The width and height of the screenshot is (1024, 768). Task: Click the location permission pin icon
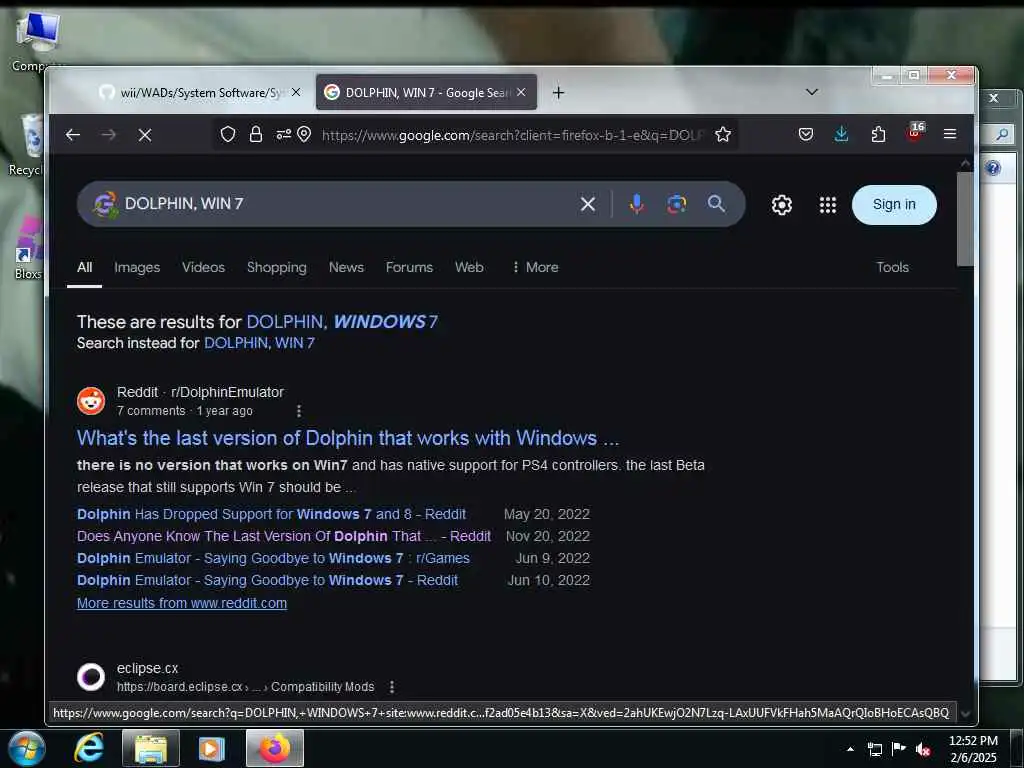point(304,135)
